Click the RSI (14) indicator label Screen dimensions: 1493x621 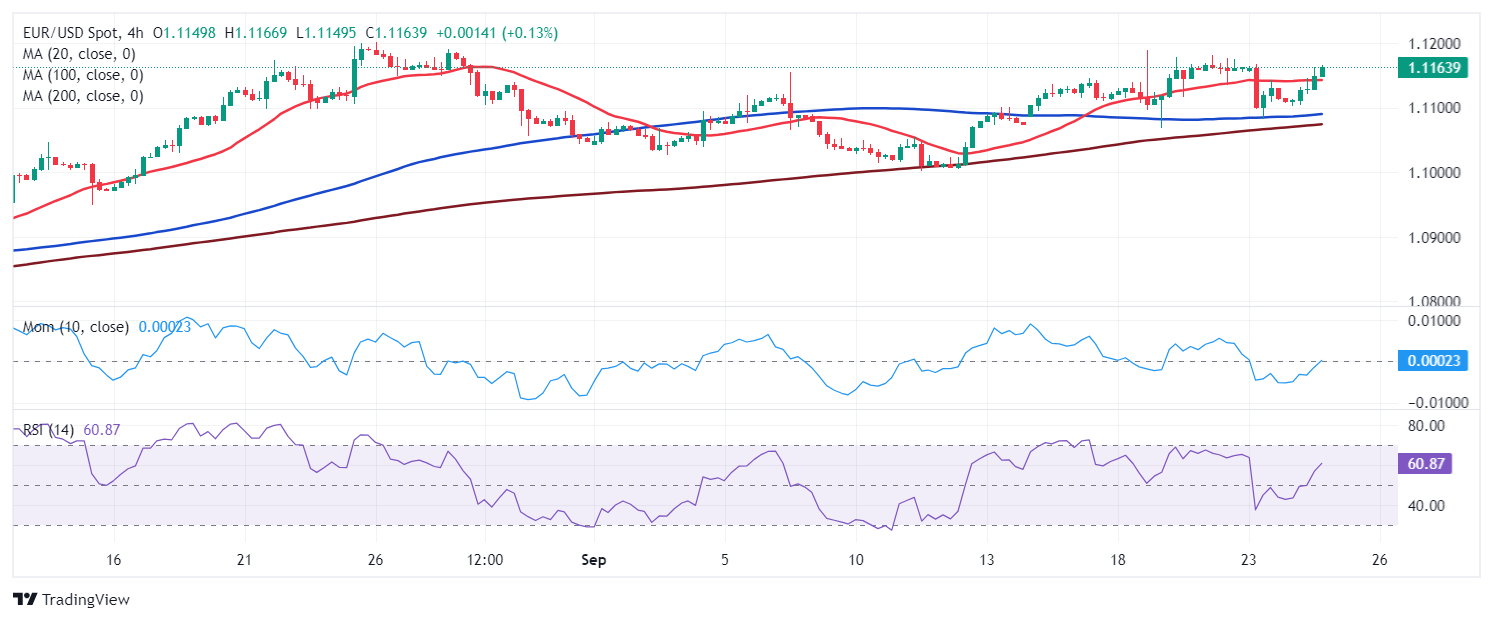point(48,430)
